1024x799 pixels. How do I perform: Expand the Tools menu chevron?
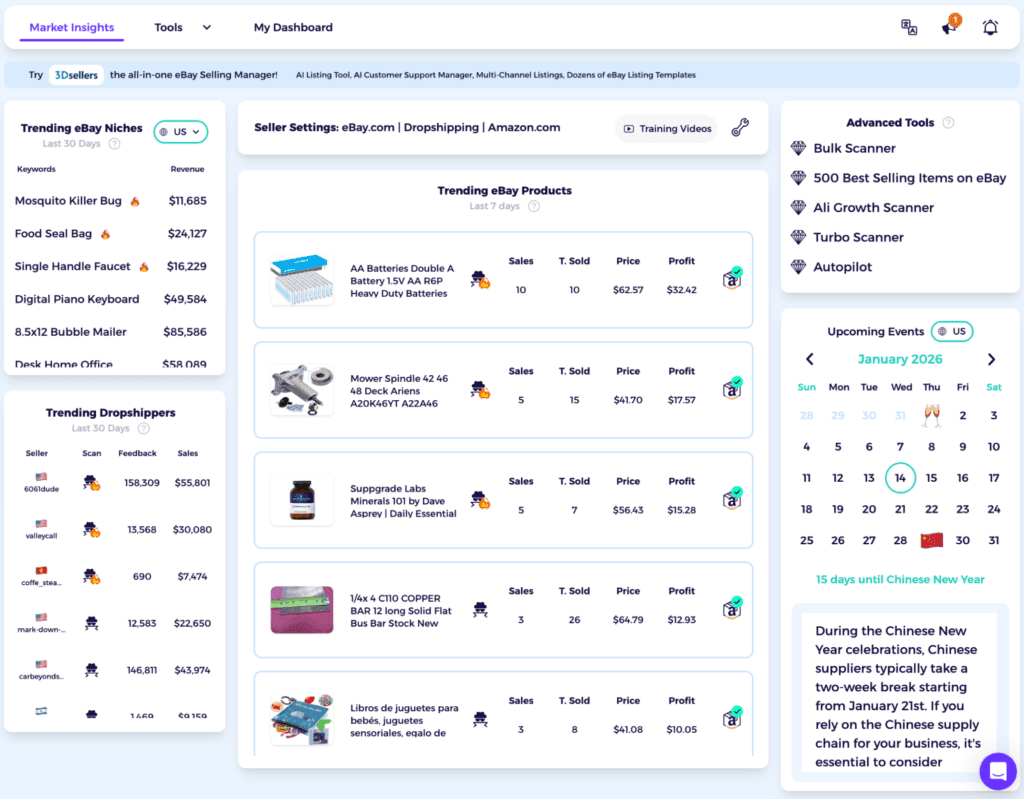pyautogui.click(x=206, y=27)
